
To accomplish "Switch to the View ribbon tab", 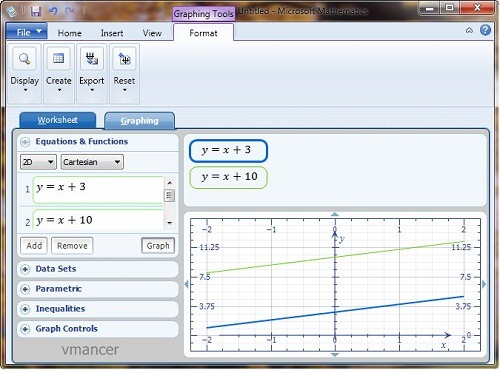I will (152, 33).
